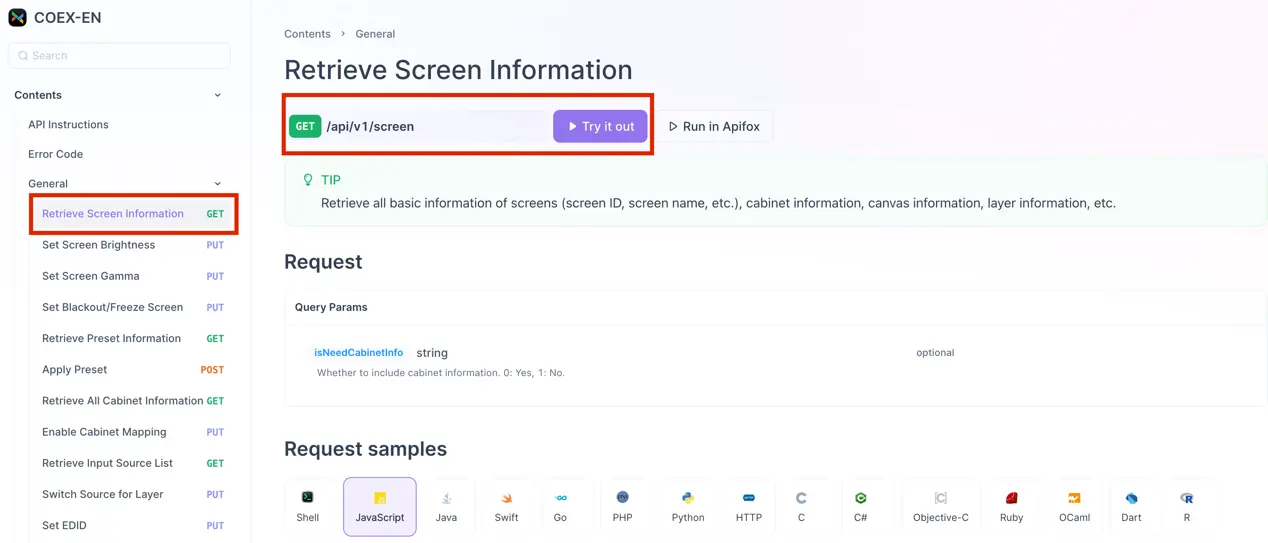The image size is (1268, 543).
Task: Click the COEX-EN logo icon
Action: click(17, 18)
